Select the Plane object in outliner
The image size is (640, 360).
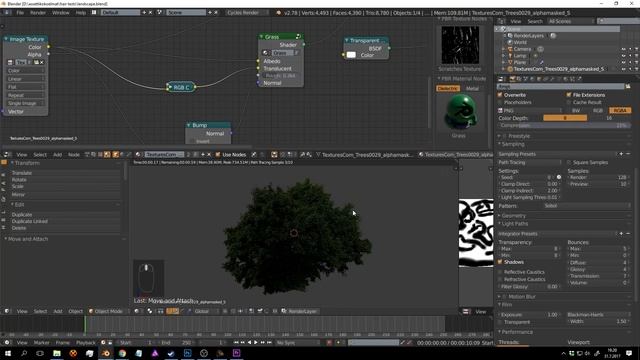point(520,62)
